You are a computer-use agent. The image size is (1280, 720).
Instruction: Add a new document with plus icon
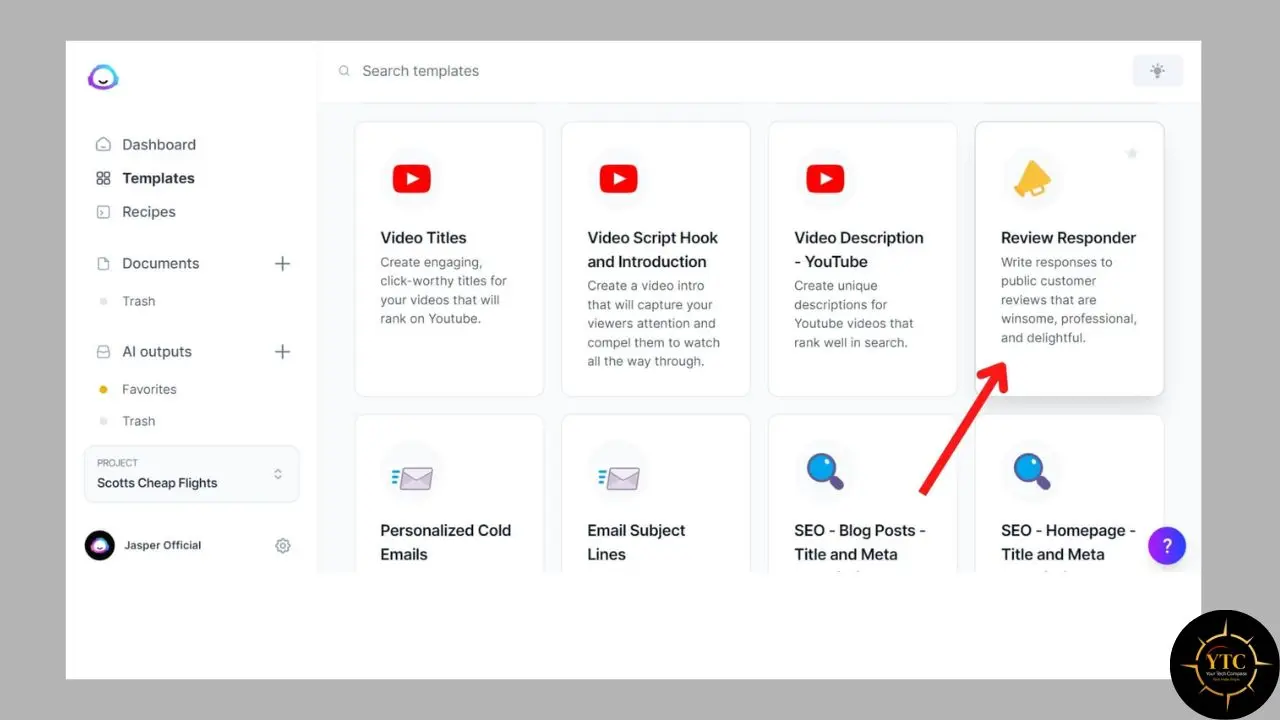tap(282, 264)
